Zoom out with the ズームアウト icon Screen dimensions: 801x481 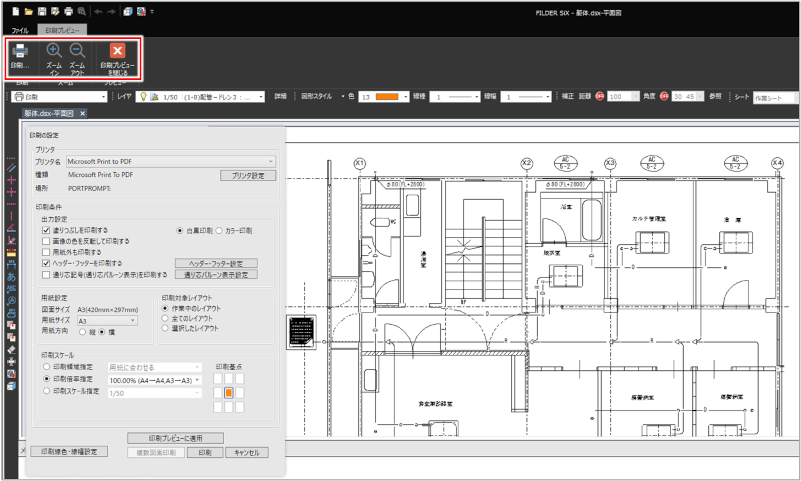(77, 57)
